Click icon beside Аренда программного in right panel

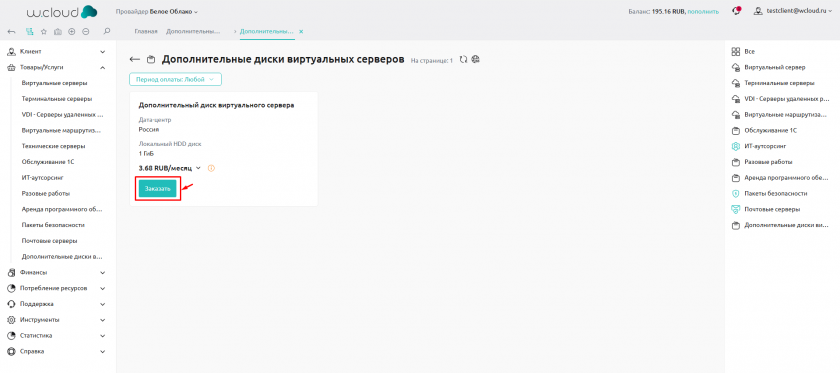pos(736,177)
